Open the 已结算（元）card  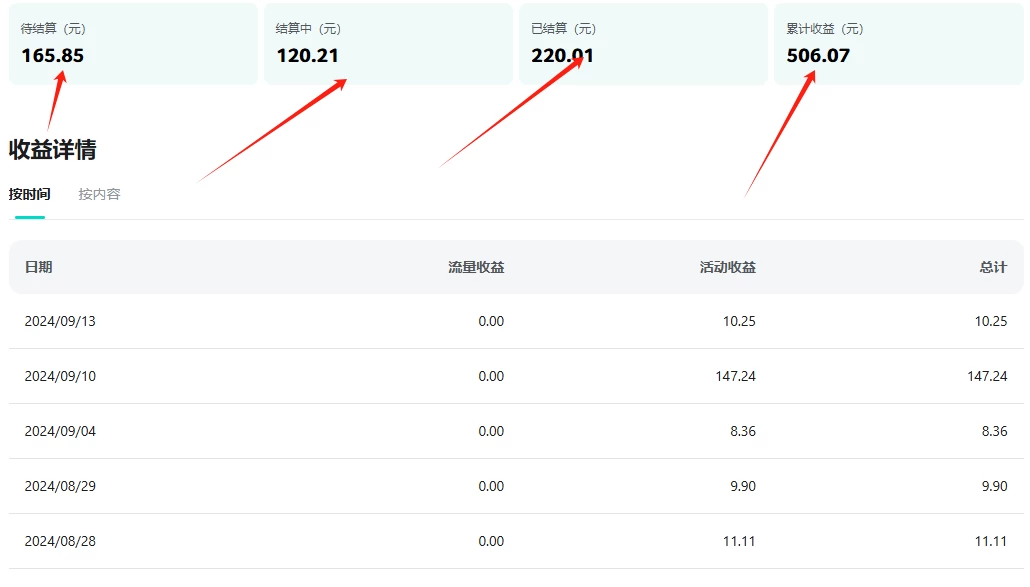click(643, 44)
